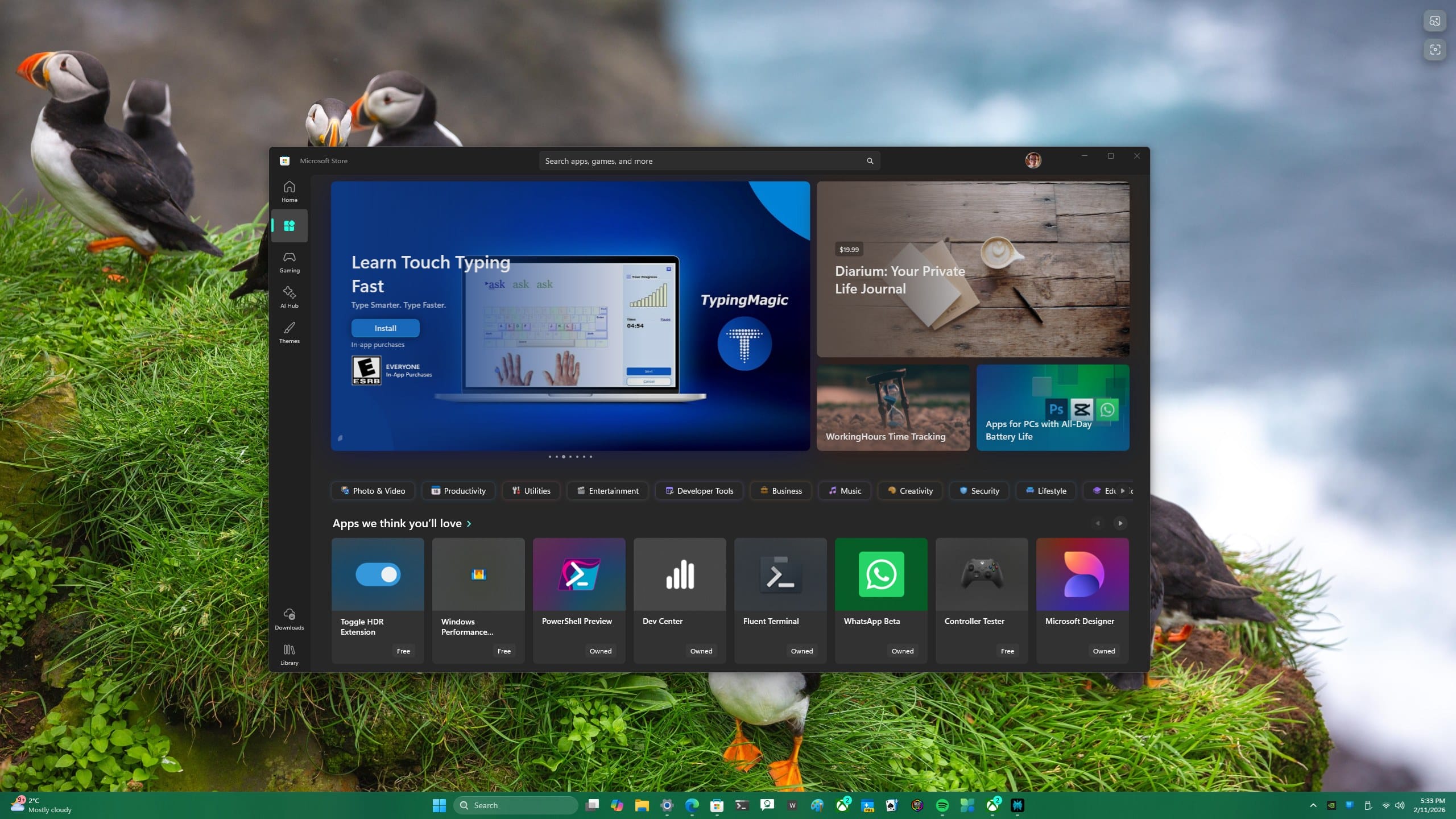Open Paint from the taskbar
Screen dimensions: 1456x819
point(817,805)
